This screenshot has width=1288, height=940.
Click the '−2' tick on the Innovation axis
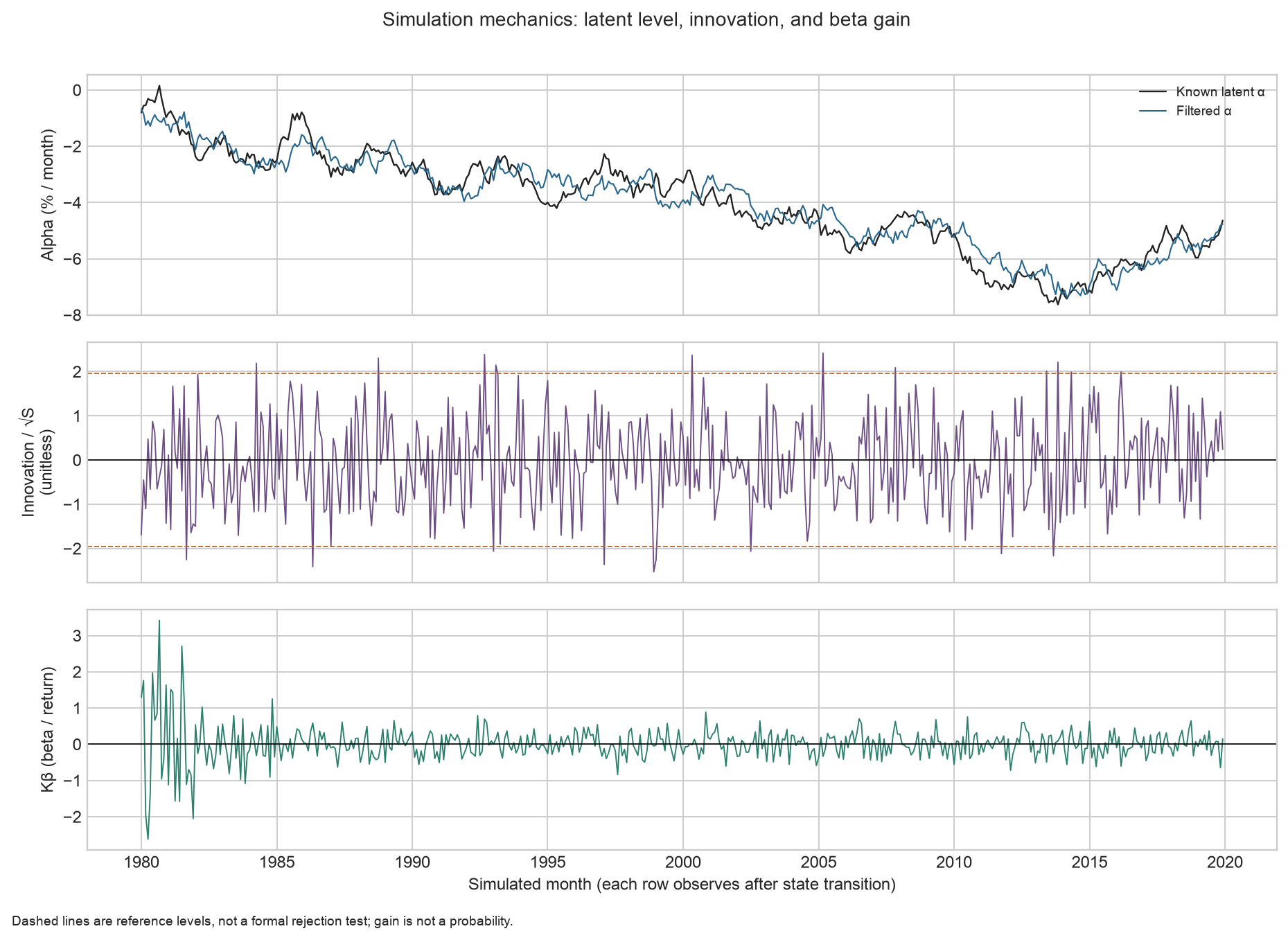pos(72,549)
